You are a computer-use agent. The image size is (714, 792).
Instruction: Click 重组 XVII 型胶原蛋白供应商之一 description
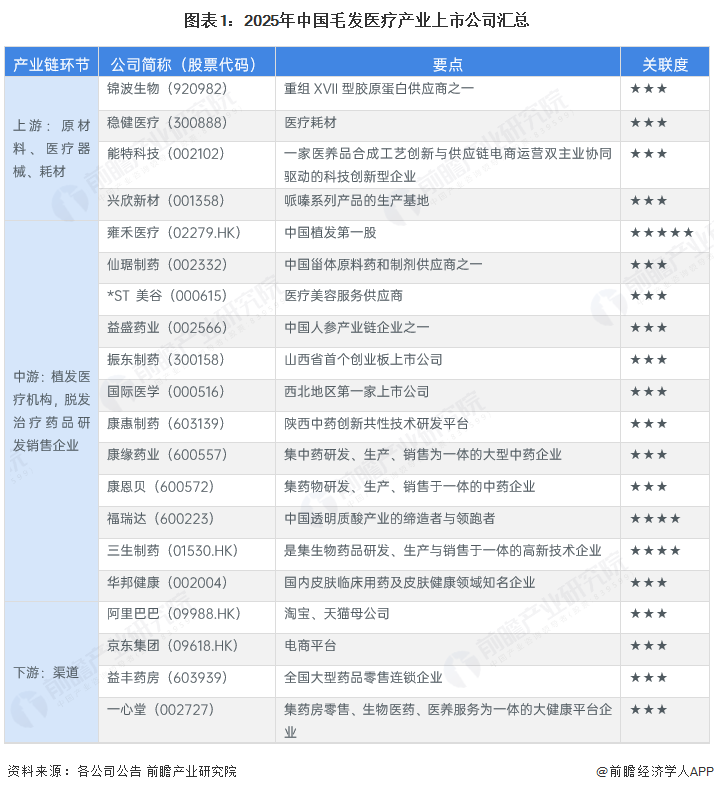point(379,89)
